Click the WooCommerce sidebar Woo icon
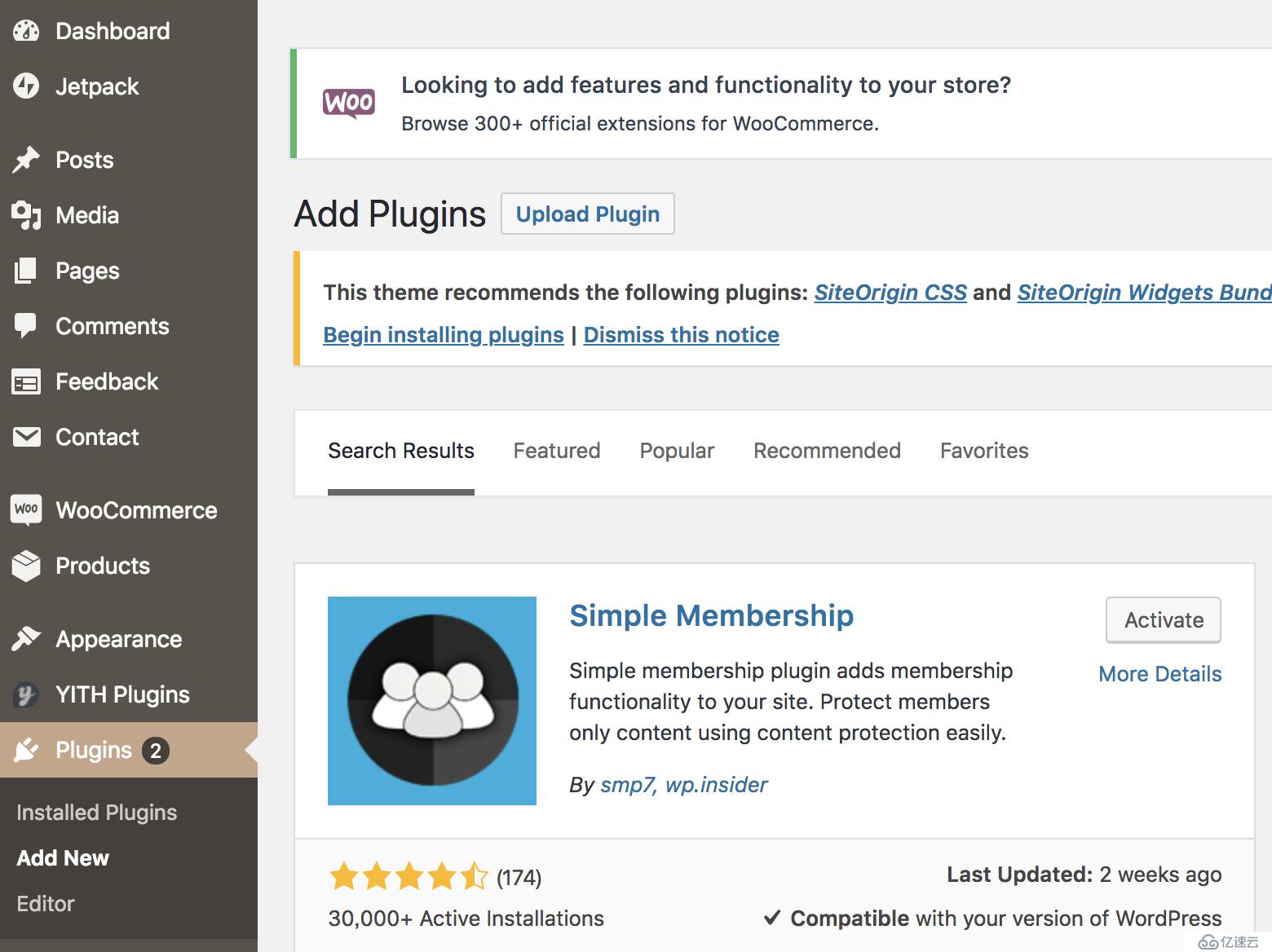 [x=26, y=509]
